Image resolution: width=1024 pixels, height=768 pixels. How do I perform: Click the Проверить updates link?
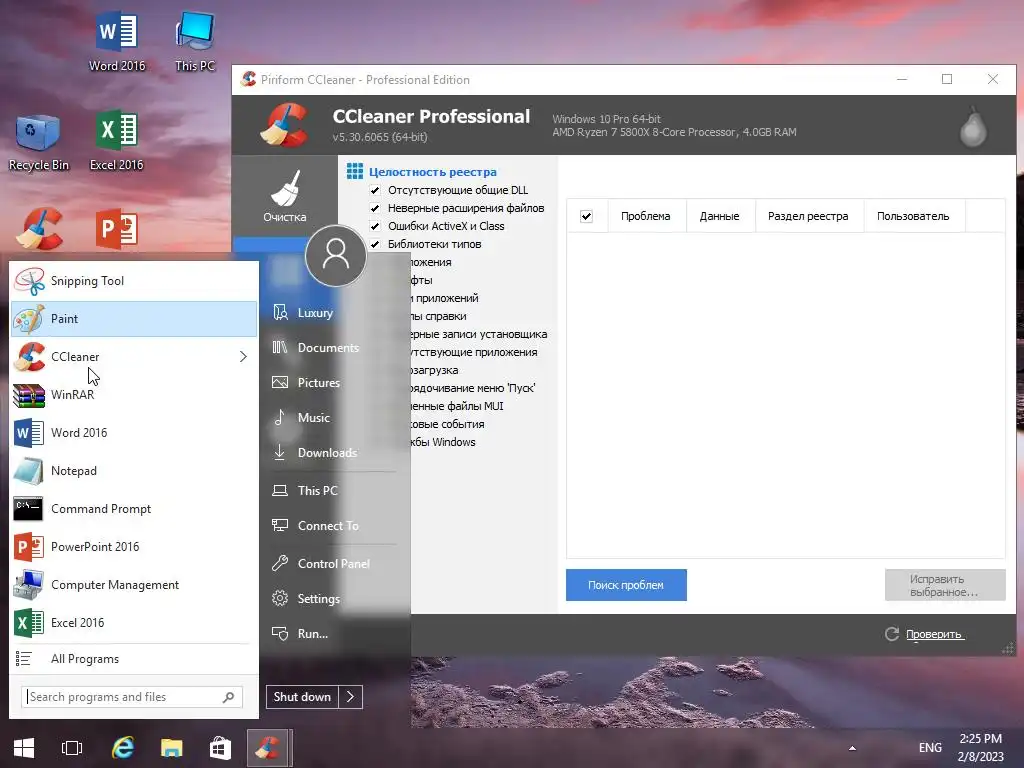(934, 634)
